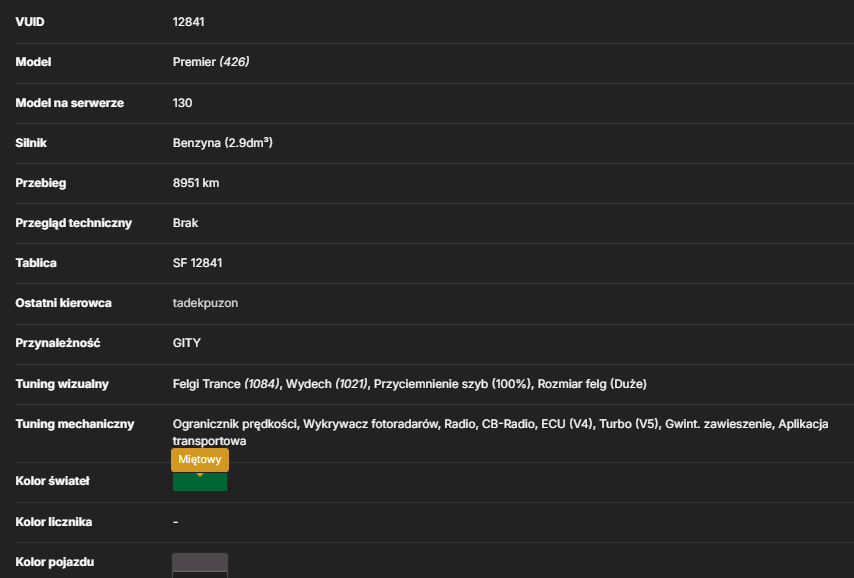Select the SF 12841 plate number
The height and width of the screenshot is (578, 854).
tap(197, 263)
